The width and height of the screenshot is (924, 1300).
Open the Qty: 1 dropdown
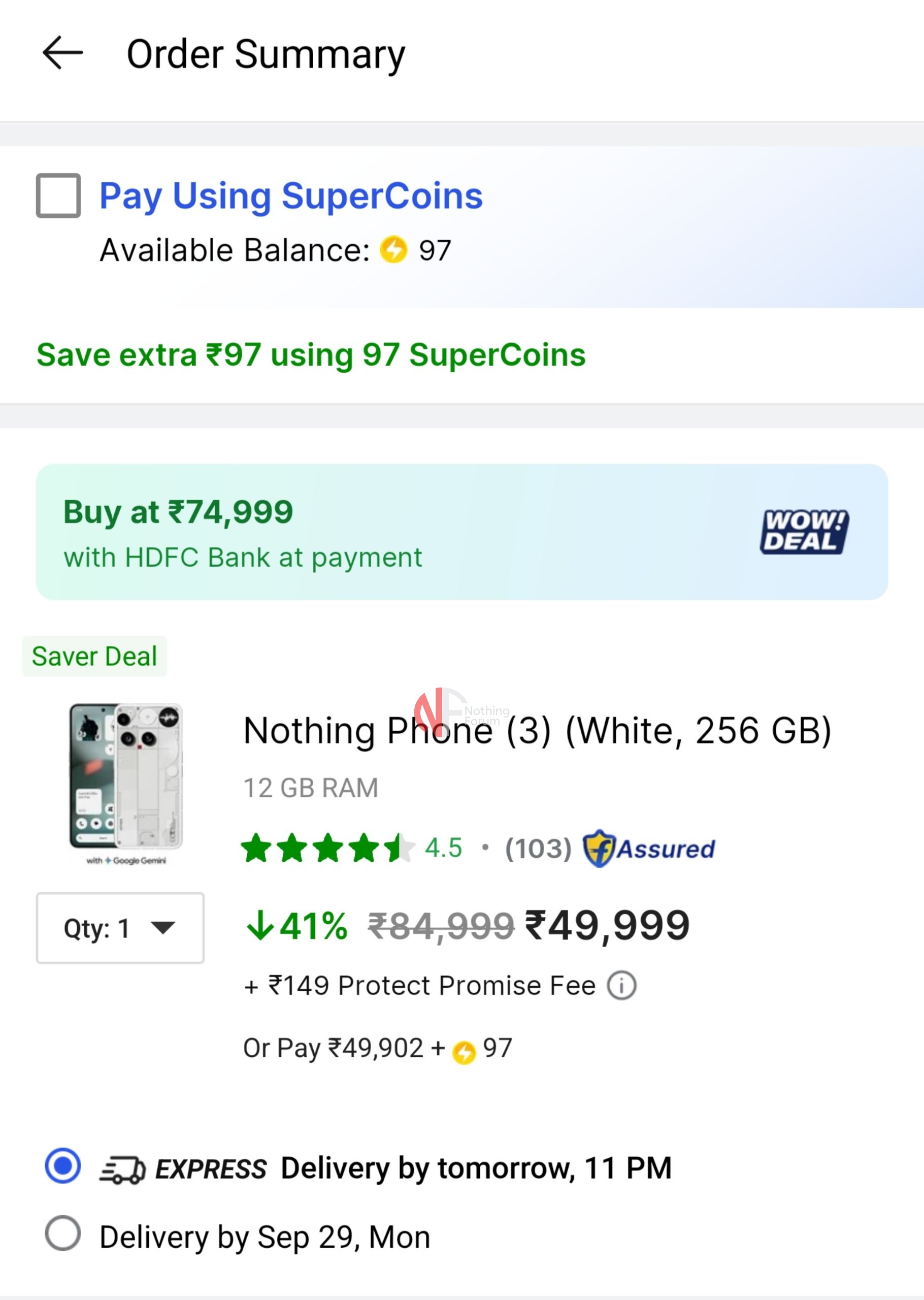pyautogui.click(x=120, y=928)
